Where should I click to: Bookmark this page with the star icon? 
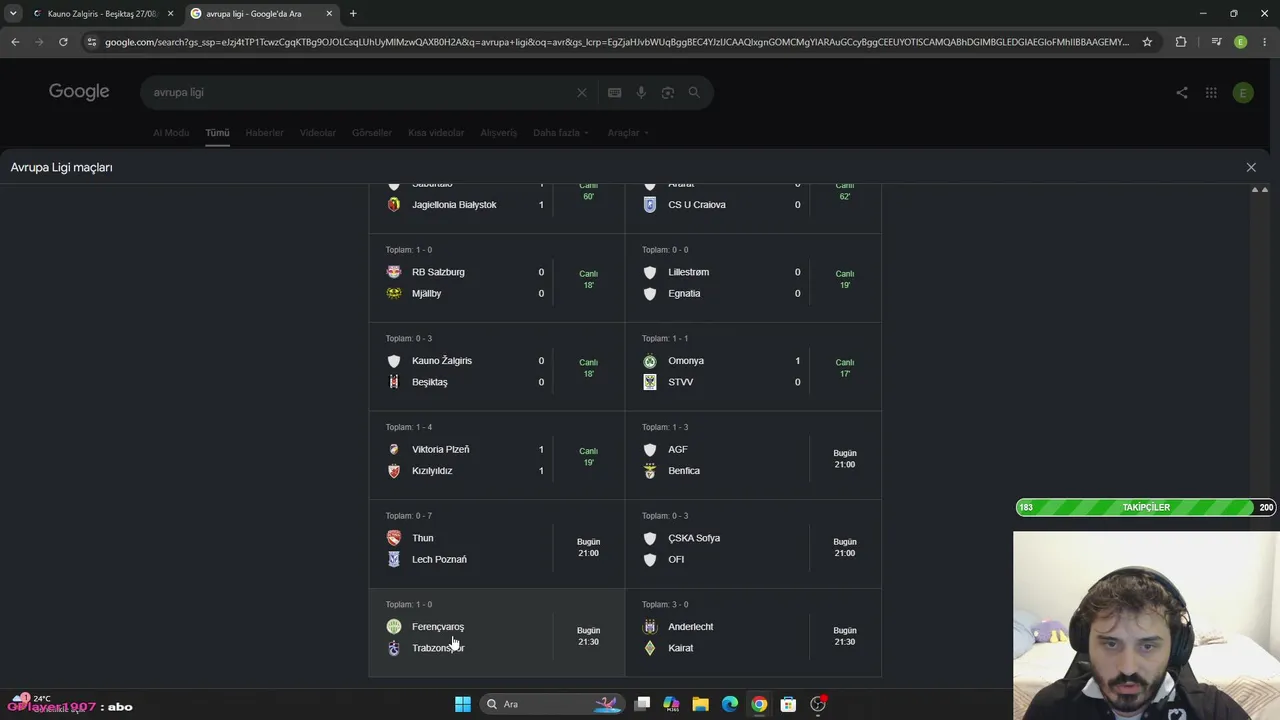pos(1147,42)
